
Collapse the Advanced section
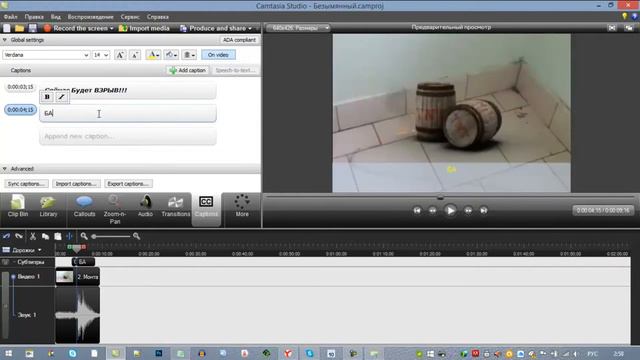(x=5, y=169)
